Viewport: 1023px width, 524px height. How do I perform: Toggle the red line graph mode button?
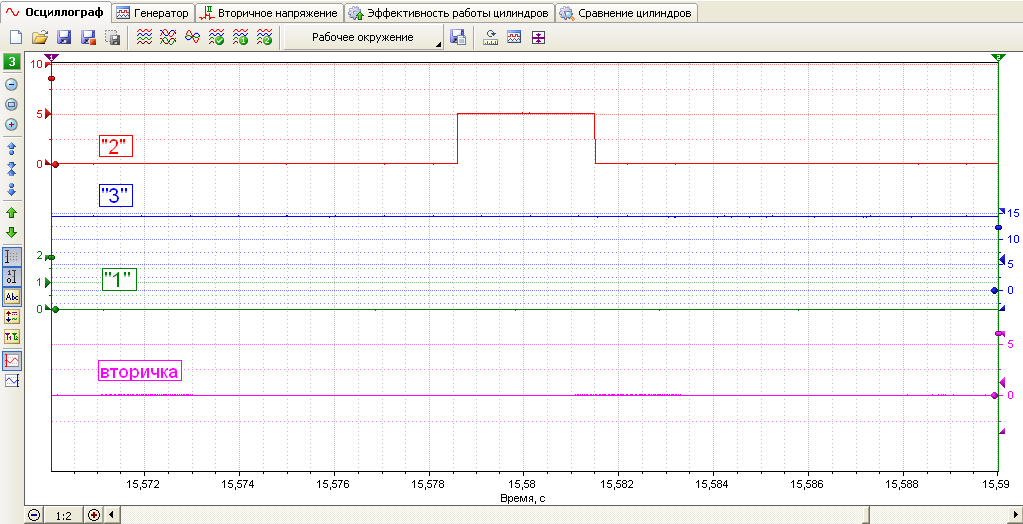point(12,360)
